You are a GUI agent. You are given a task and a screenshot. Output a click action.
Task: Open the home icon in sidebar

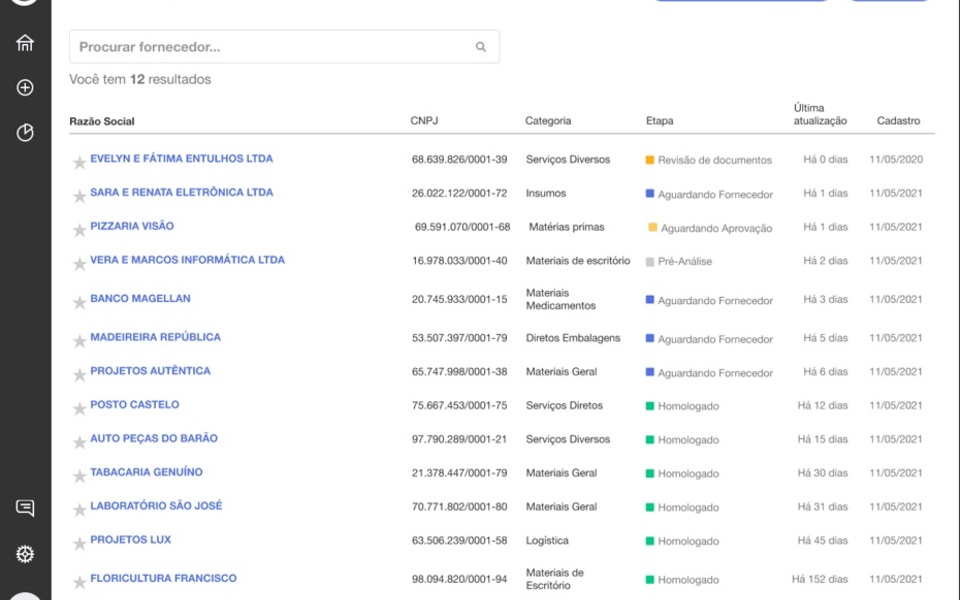25,42
